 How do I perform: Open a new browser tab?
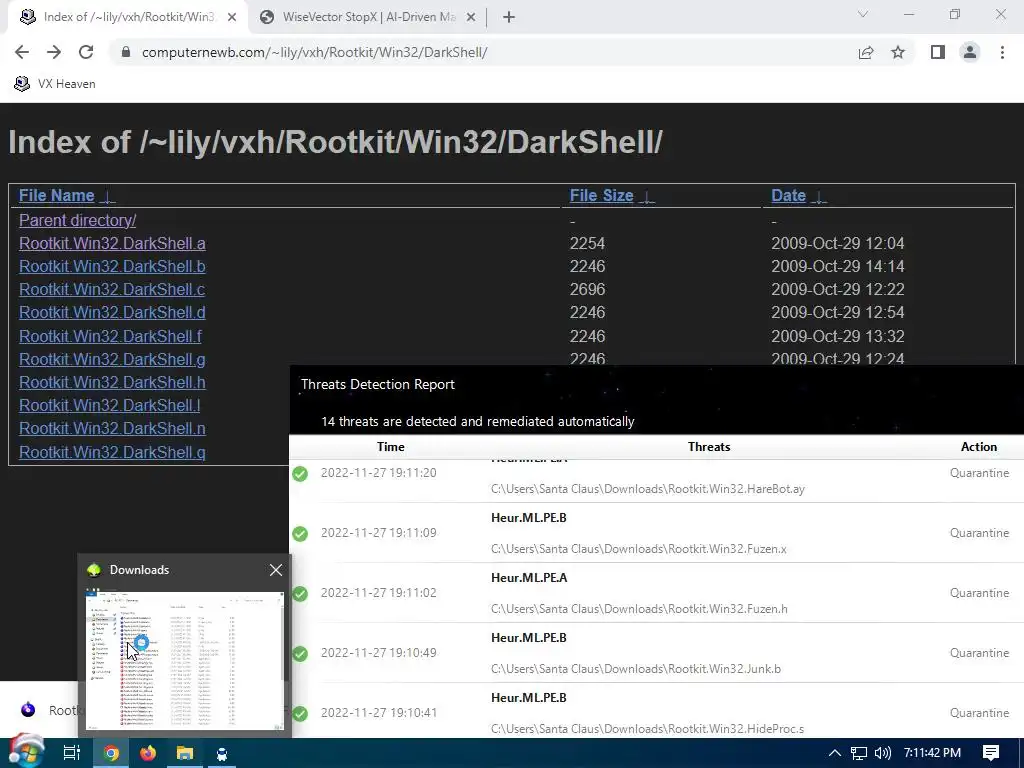(509, 17)
